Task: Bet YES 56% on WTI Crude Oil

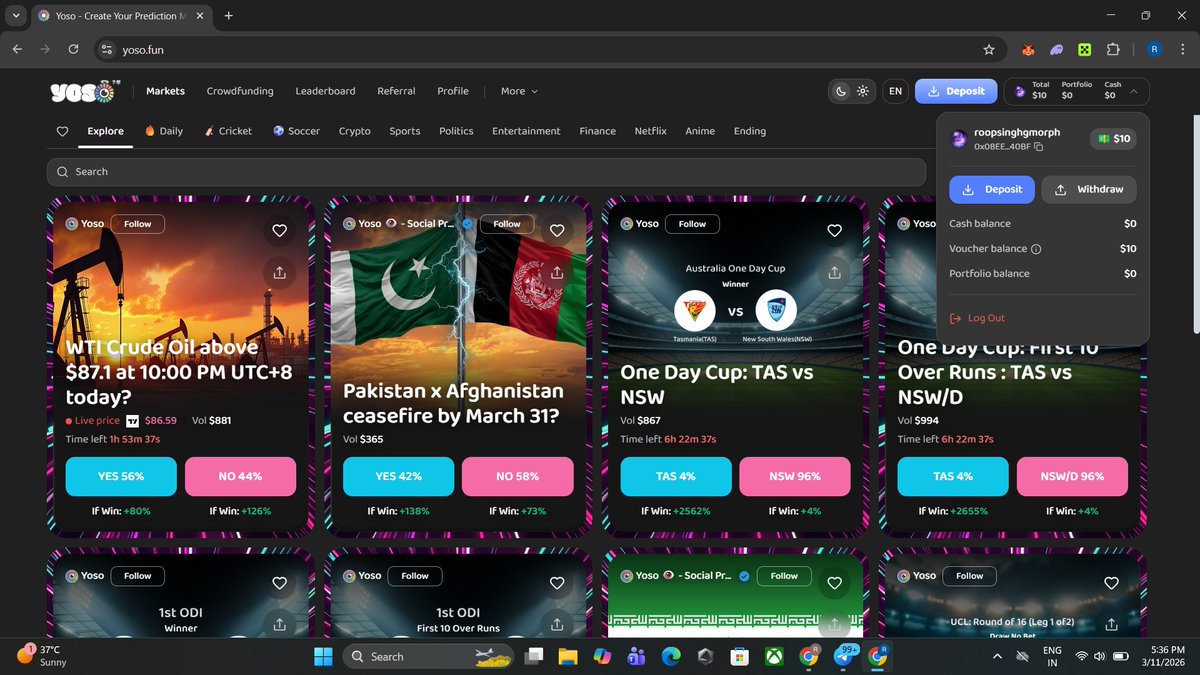Action: click(121, 476)
